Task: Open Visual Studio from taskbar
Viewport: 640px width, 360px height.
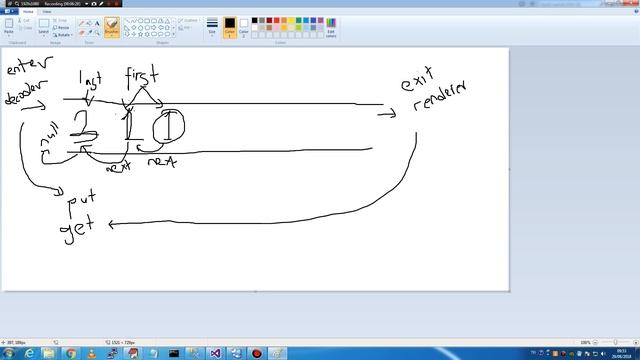Action: [x=216, y=353]
